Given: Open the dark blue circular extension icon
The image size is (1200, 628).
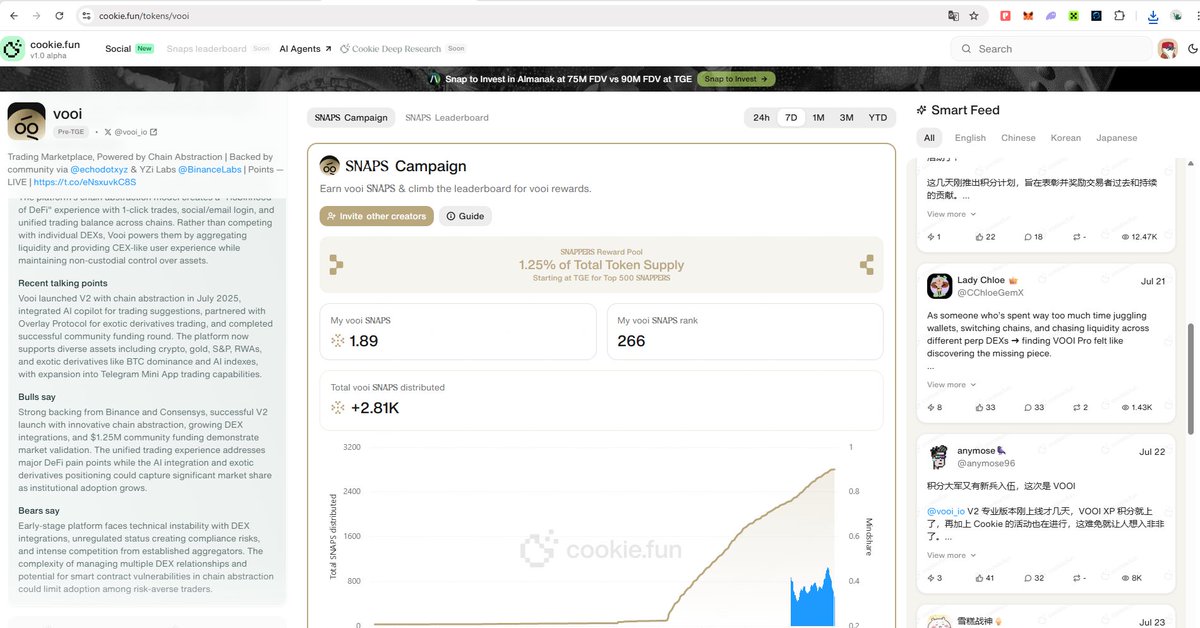Looking at the screenshot, I should (x=1097, y=16).
